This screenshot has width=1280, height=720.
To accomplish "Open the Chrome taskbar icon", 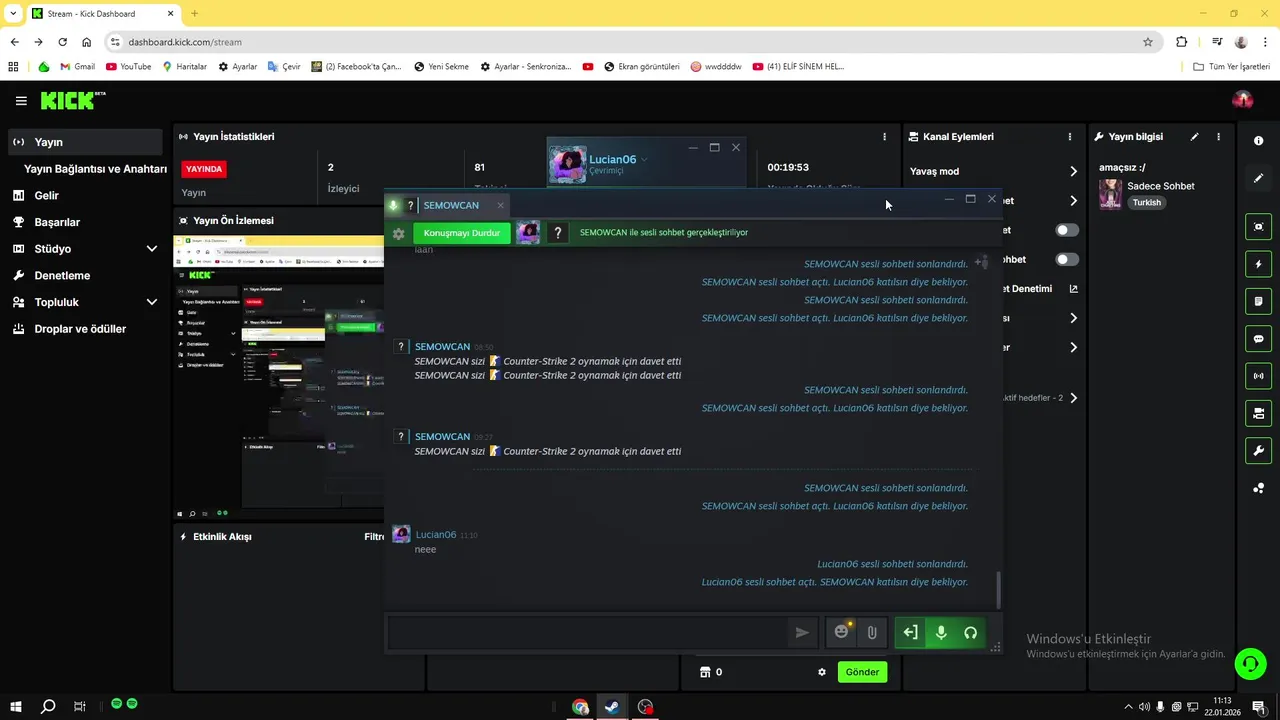I will coord(580,707).
